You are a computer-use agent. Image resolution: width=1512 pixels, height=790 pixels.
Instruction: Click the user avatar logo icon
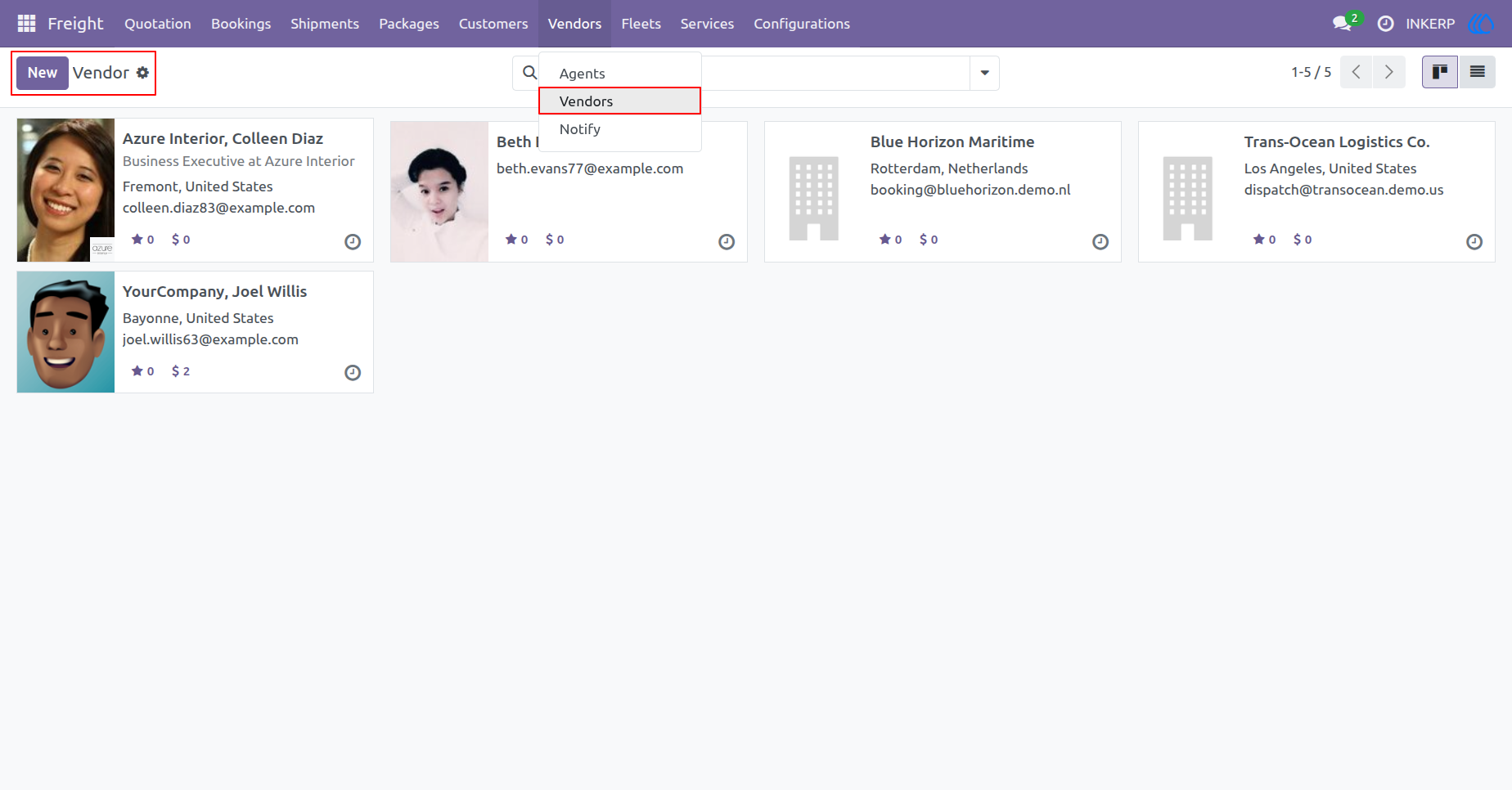pyautogui.click(x=1481, y=24)
